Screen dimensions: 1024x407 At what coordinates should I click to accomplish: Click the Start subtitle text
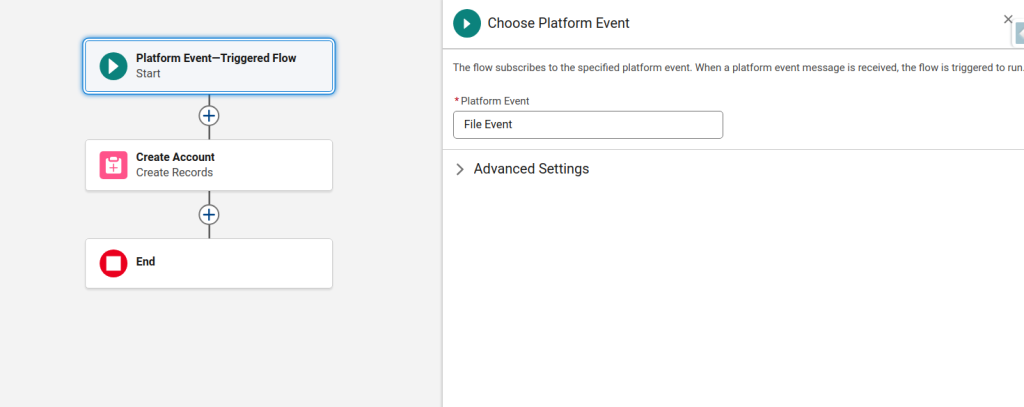148,74
